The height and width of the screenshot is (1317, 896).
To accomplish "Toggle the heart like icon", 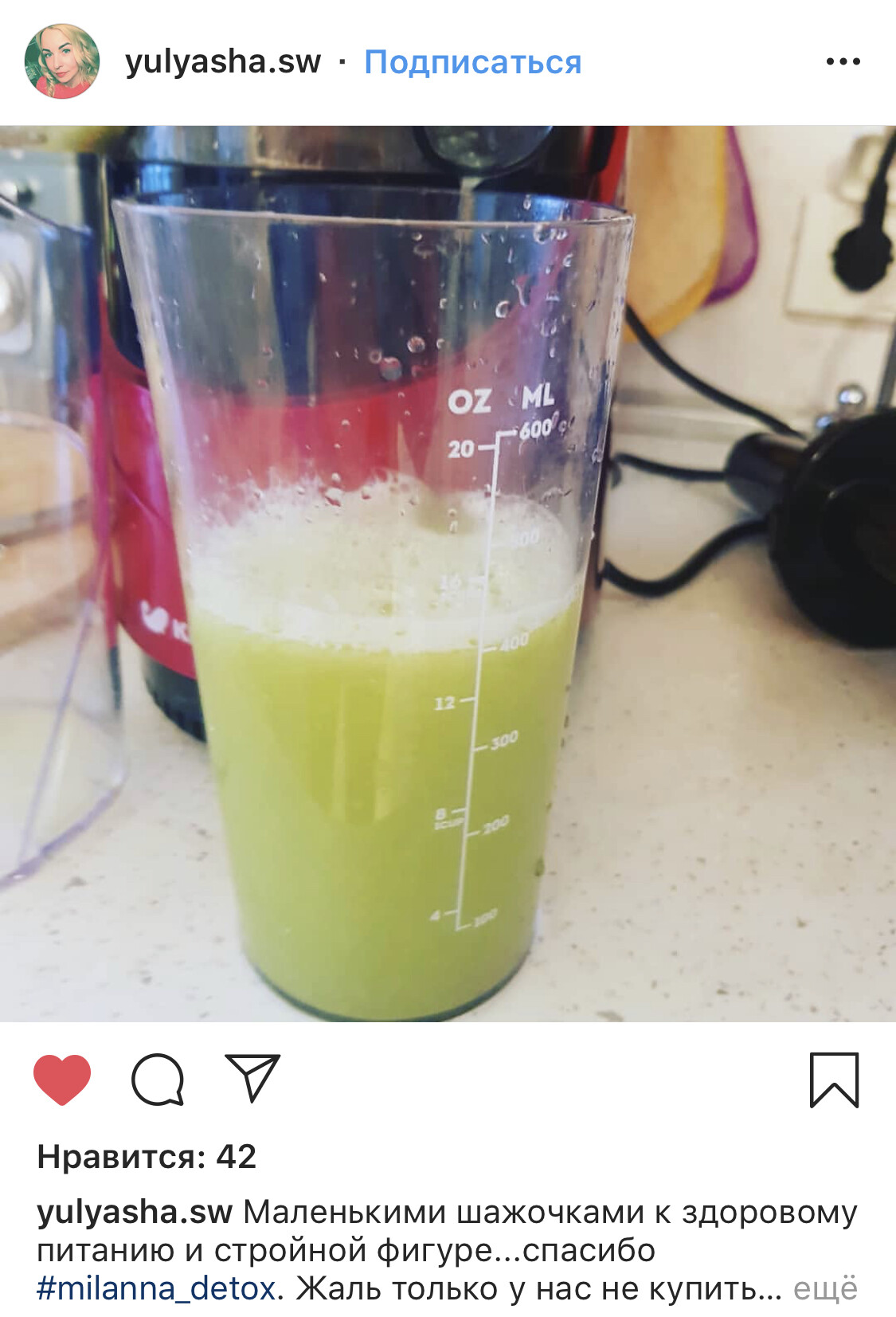I will (x=62, y=1080).
